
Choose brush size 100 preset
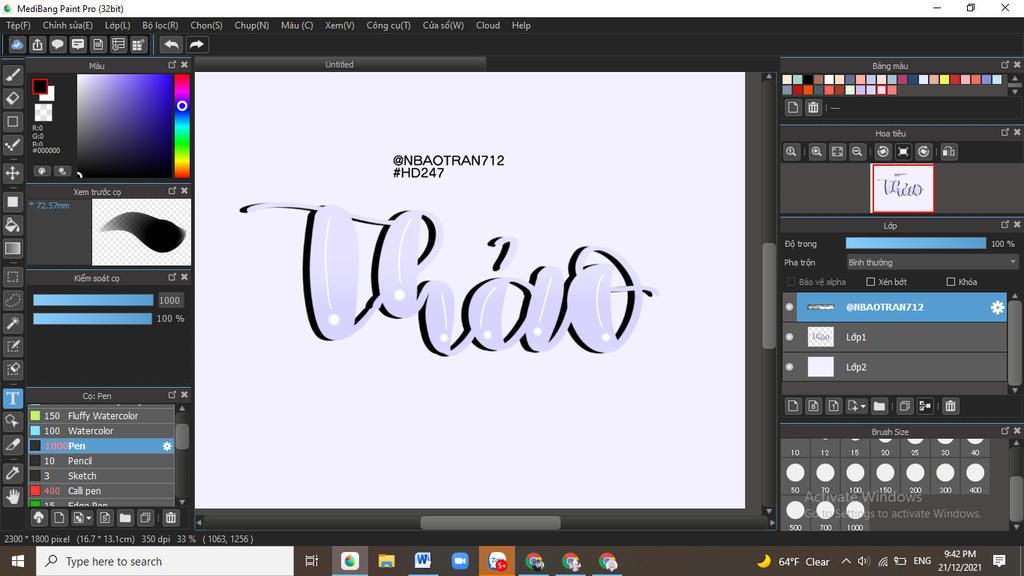855,477
